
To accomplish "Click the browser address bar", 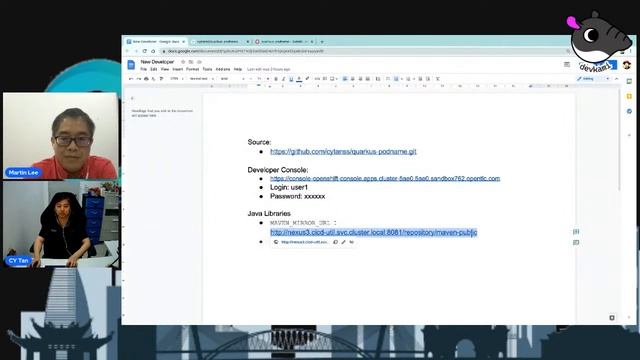I will [365, 51].
